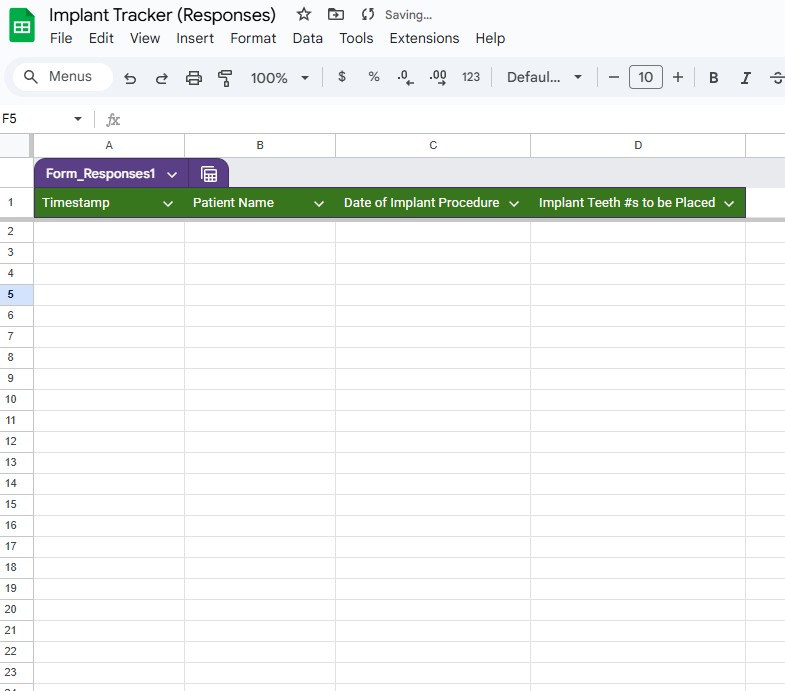Click the redo arrow icon
This screenshot has height=691, width=785.
pyautogui.click(x=162, y=78)
